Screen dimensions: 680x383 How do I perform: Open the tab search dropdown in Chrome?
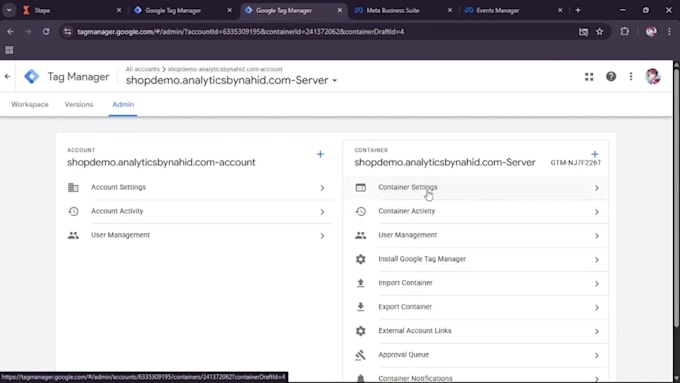click(x=9, y=10)
